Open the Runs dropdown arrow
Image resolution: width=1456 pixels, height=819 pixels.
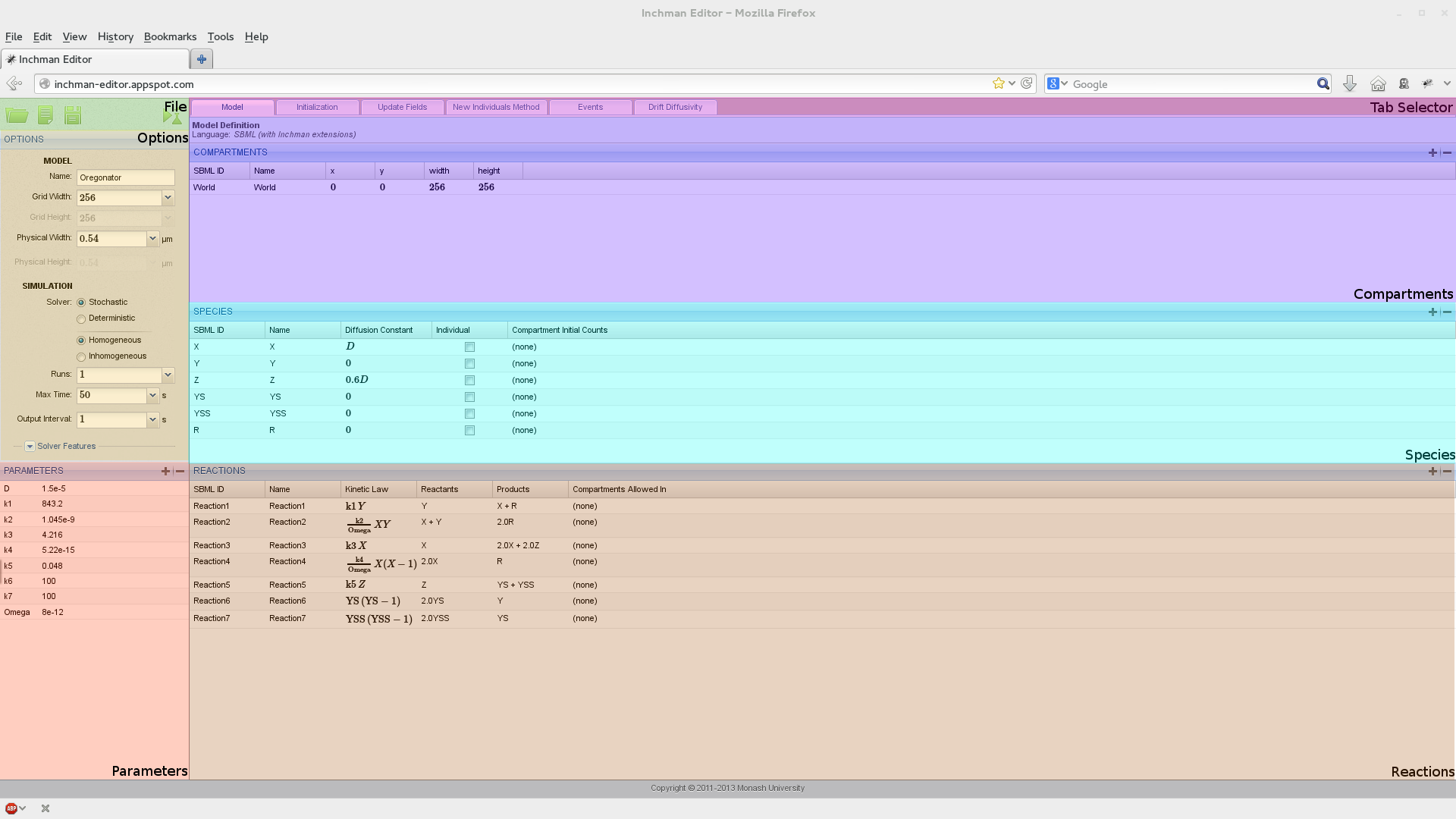(168, 375)
